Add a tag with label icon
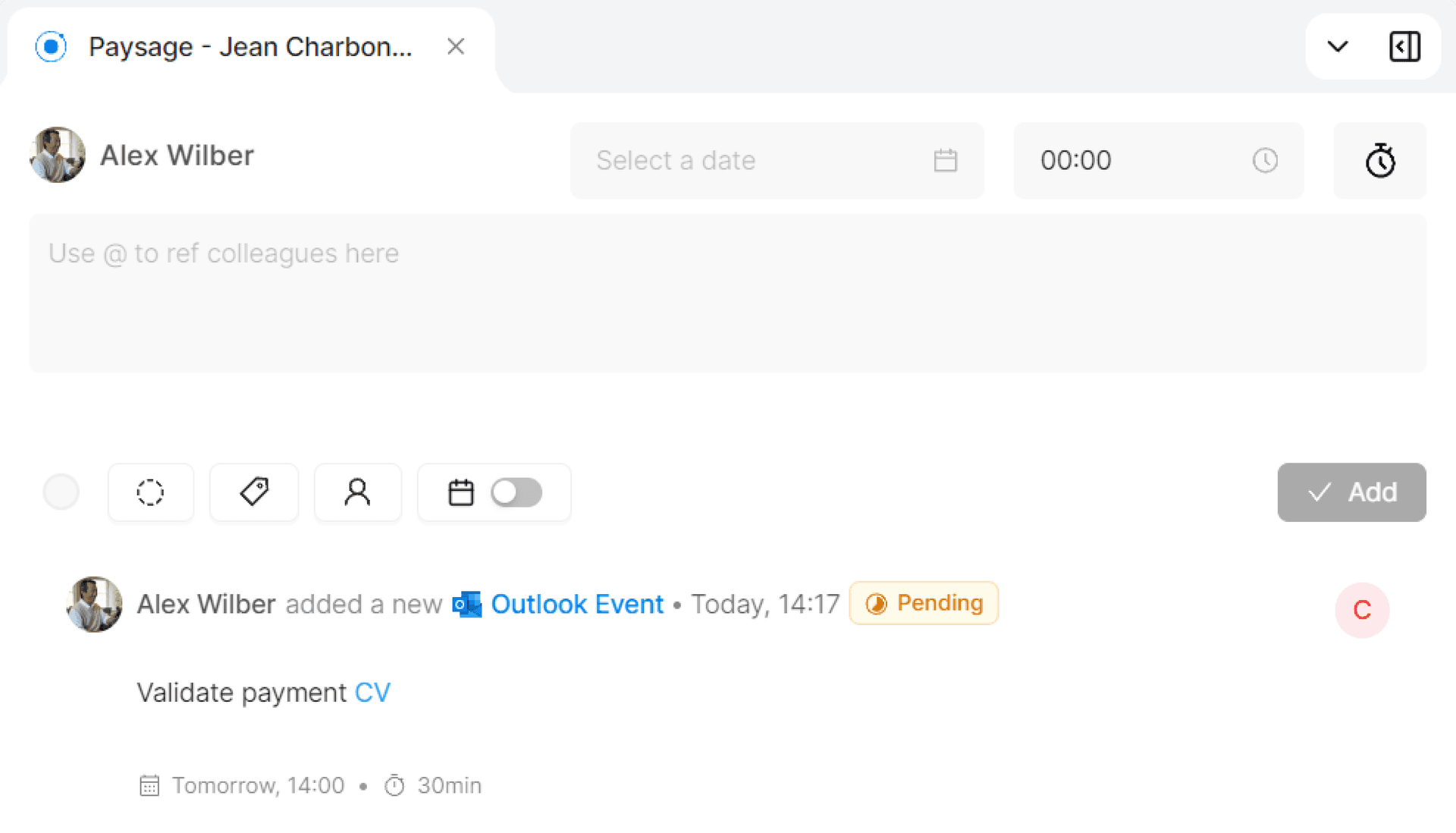 coord(254,492)
